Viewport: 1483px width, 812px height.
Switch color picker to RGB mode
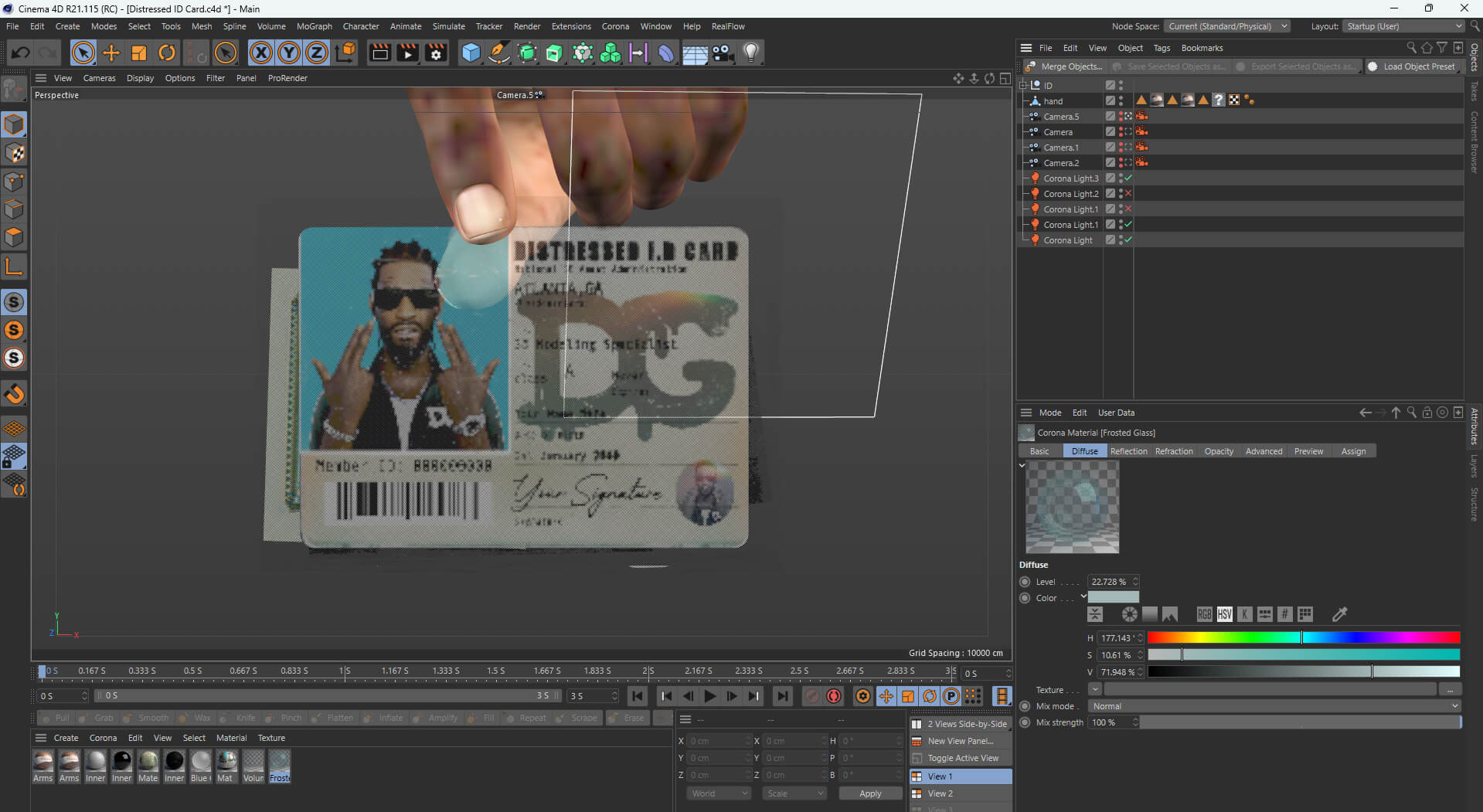(x=1204, y=614)
